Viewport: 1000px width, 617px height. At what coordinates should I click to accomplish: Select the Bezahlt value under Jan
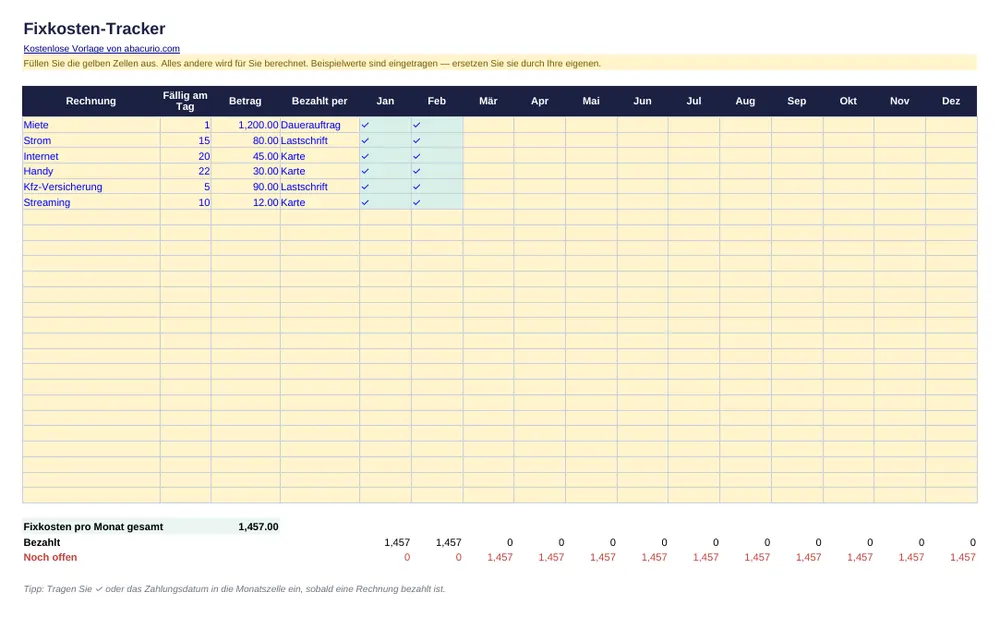coord(397,542)
